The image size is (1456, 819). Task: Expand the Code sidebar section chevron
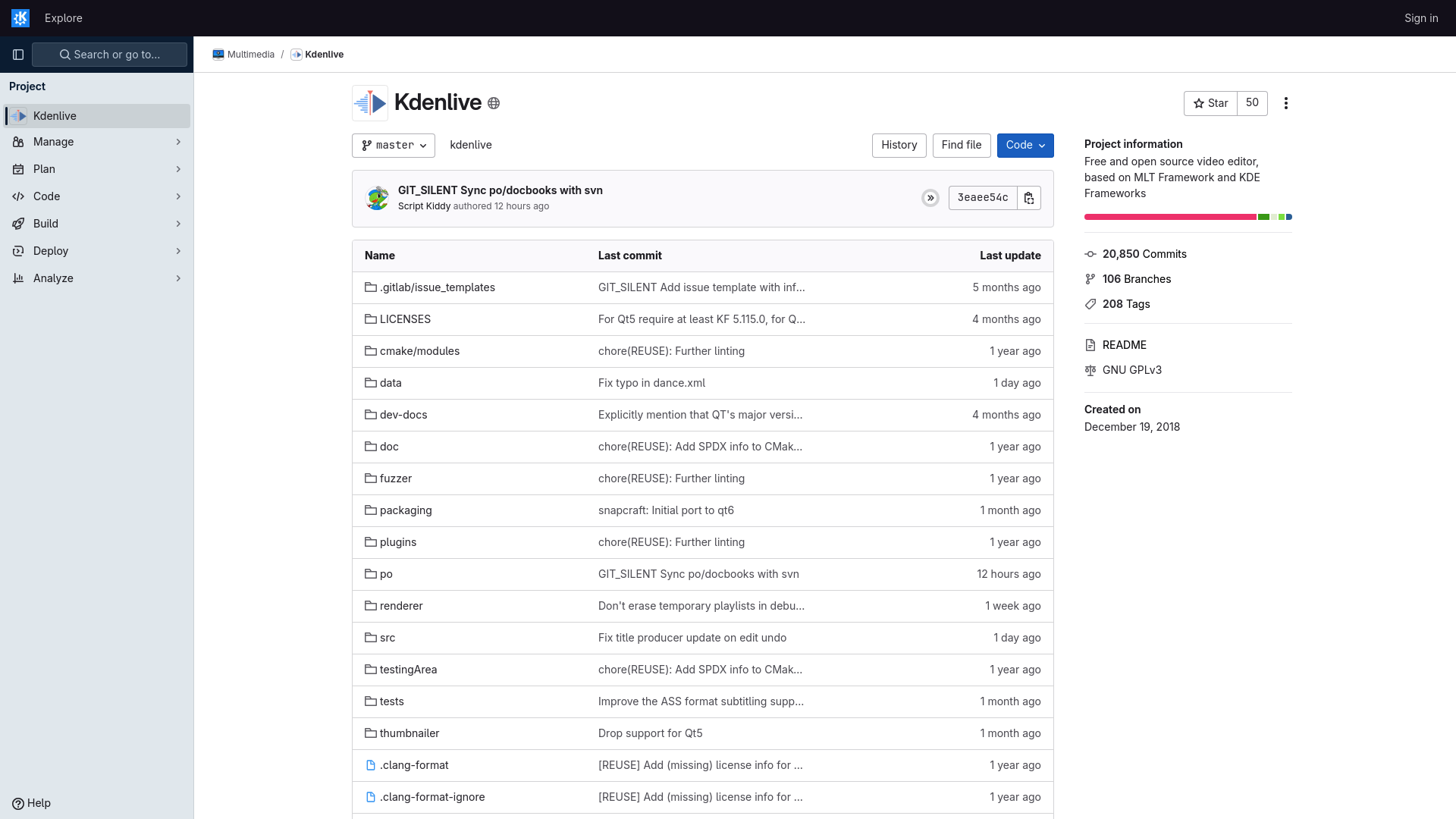tap(178, 196)
